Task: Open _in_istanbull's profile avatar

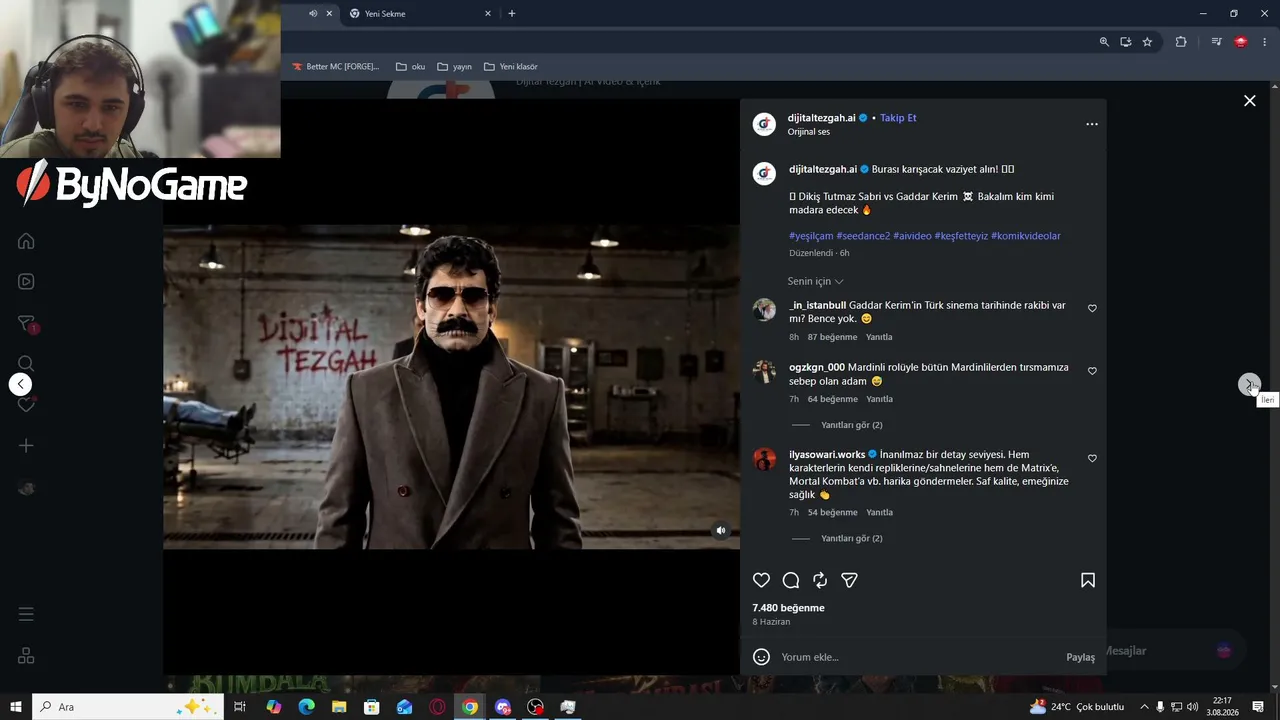Action: [x=764, y=309]
